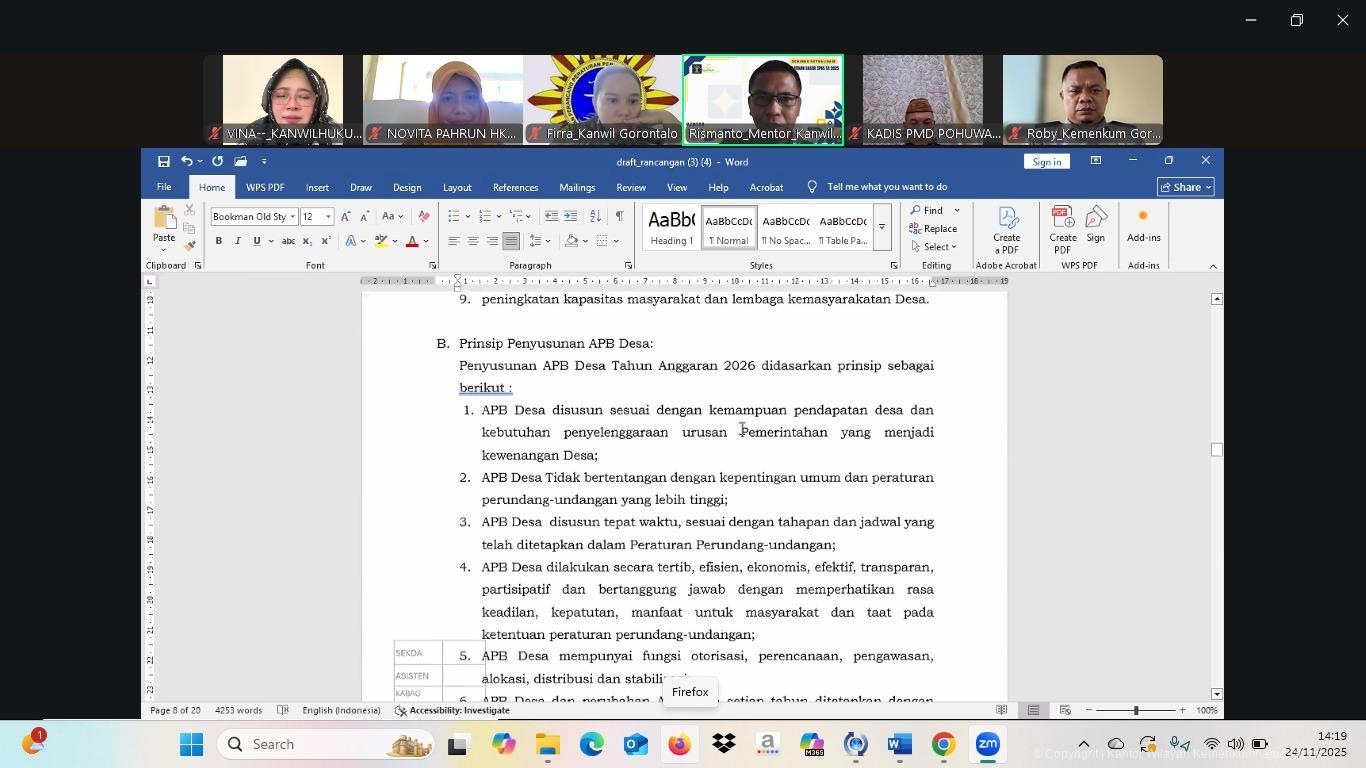Click the Replace button in Editing group
Image resolution: width=1366 pixels, height=768 pixels.
(x=933, y=229)
